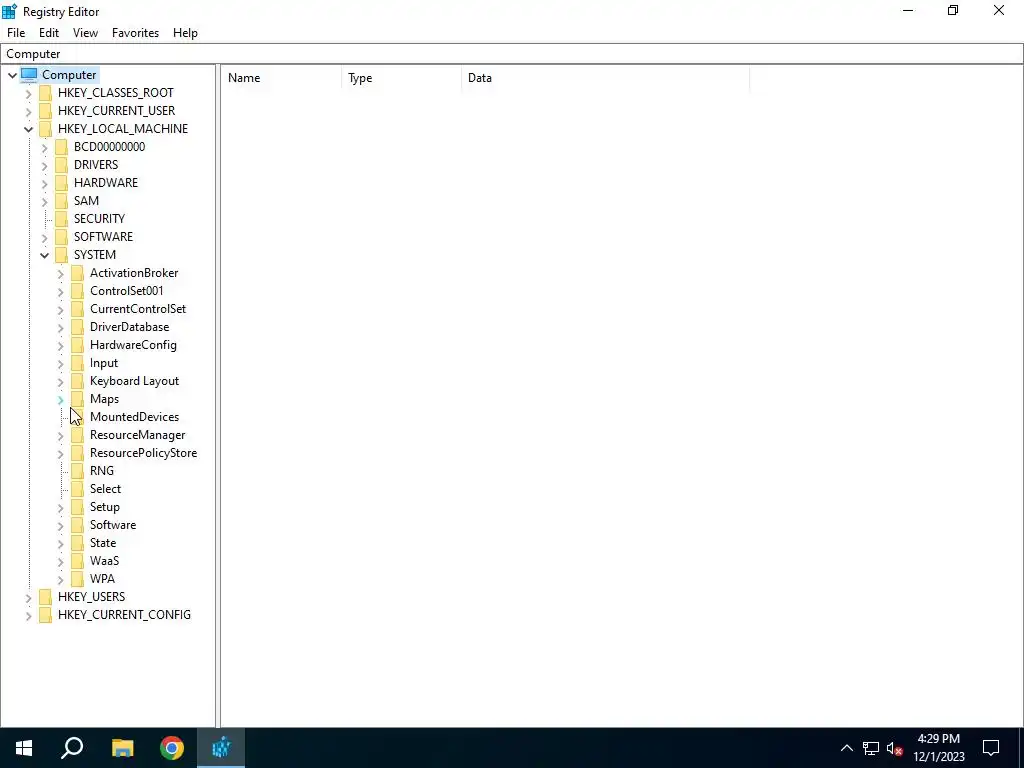Screen dimensions: 1024x768
Task: Expand the ControlSet001 key
Action: tap(60, 291)
